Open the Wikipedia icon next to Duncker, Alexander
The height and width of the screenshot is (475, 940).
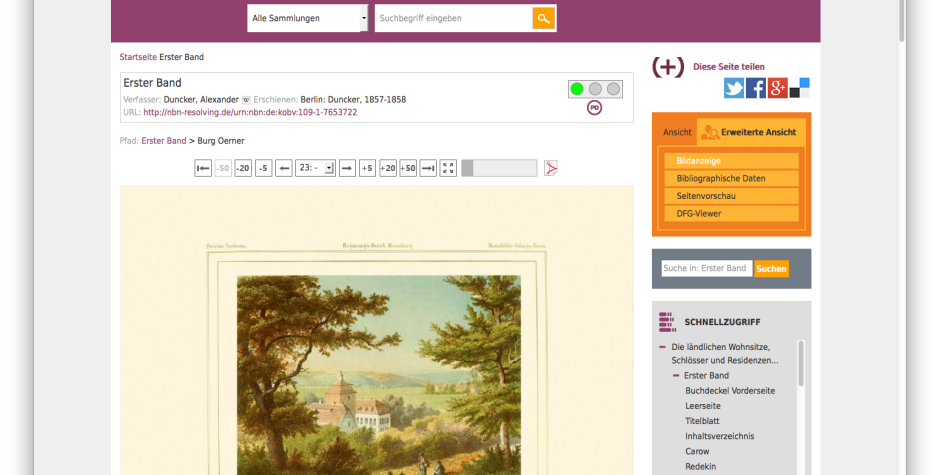click(x=246, y=100)
